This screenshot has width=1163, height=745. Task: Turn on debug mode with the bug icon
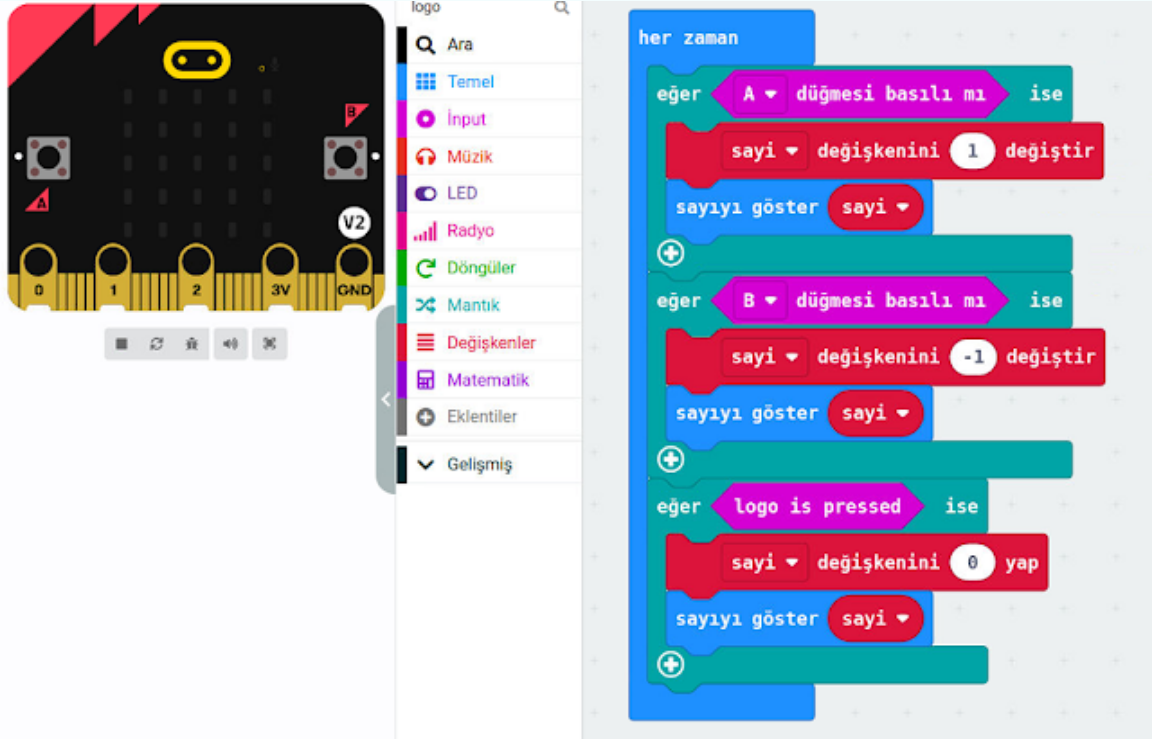(192, 344)
